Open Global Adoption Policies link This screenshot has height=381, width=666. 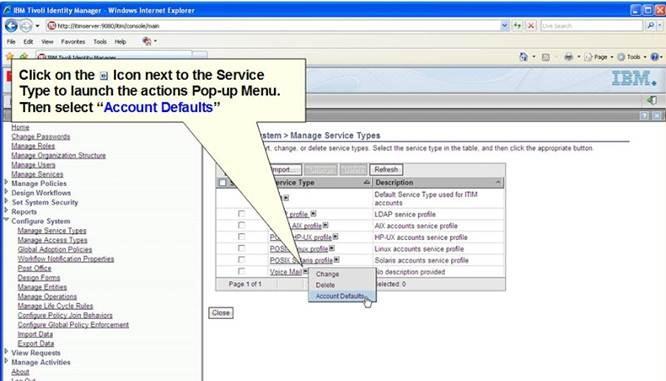click(x=55, y=249)
